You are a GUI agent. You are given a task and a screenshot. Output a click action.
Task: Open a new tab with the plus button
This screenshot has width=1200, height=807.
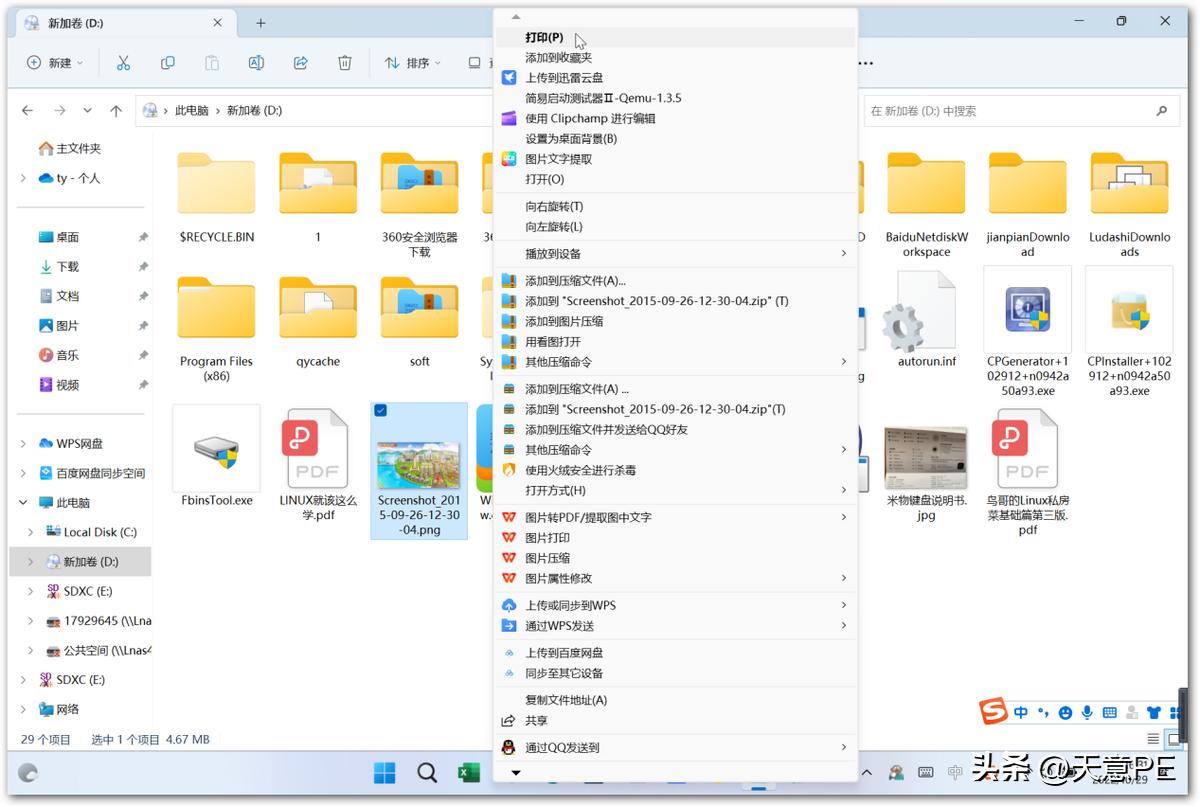258,22
